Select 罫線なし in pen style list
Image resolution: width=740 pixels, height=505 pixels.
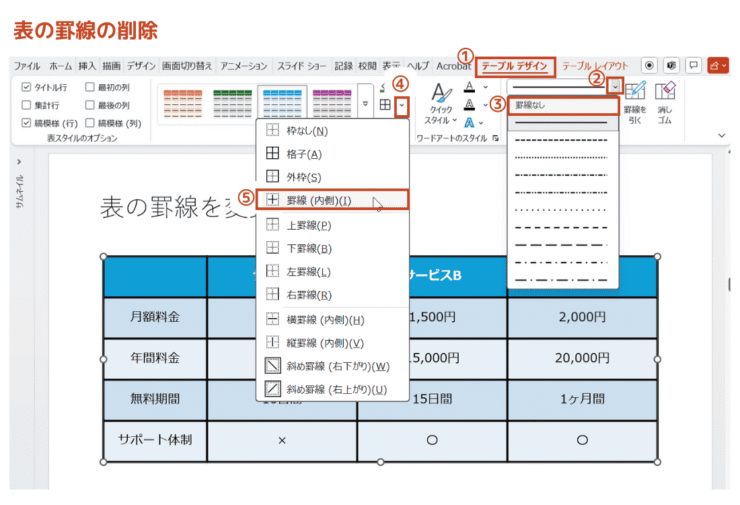click(563, 106)
